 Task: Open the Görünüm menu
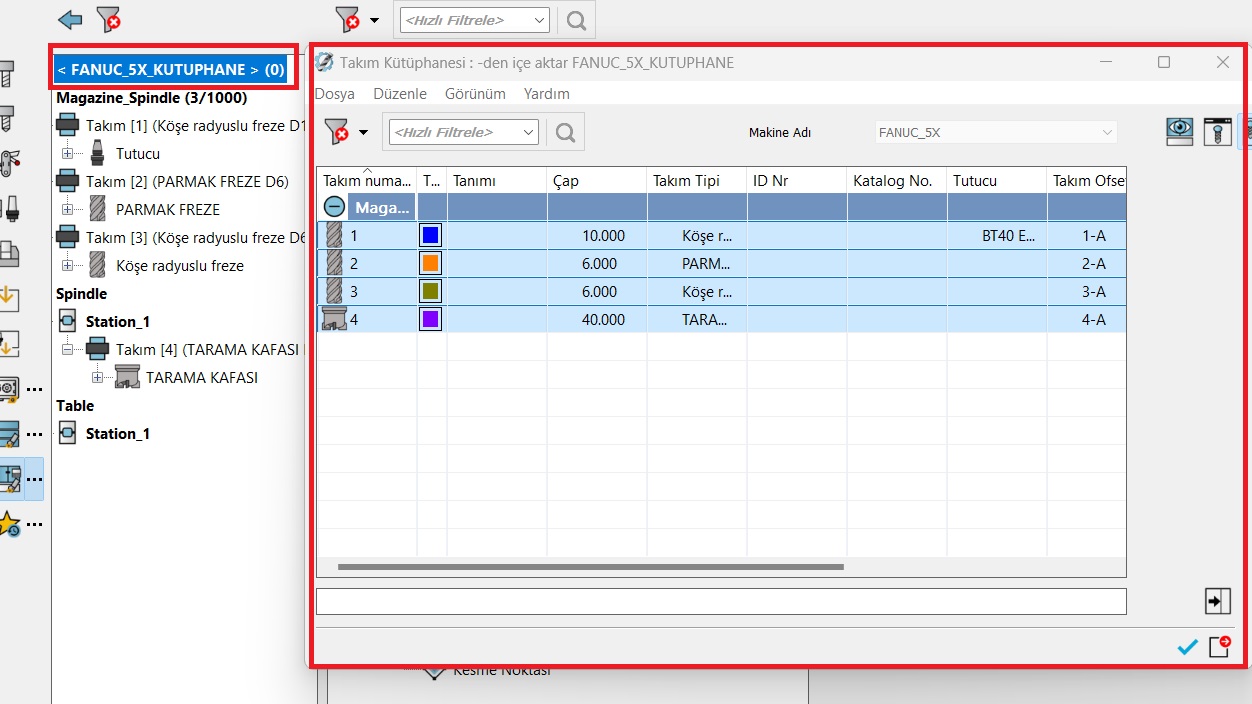475,94
